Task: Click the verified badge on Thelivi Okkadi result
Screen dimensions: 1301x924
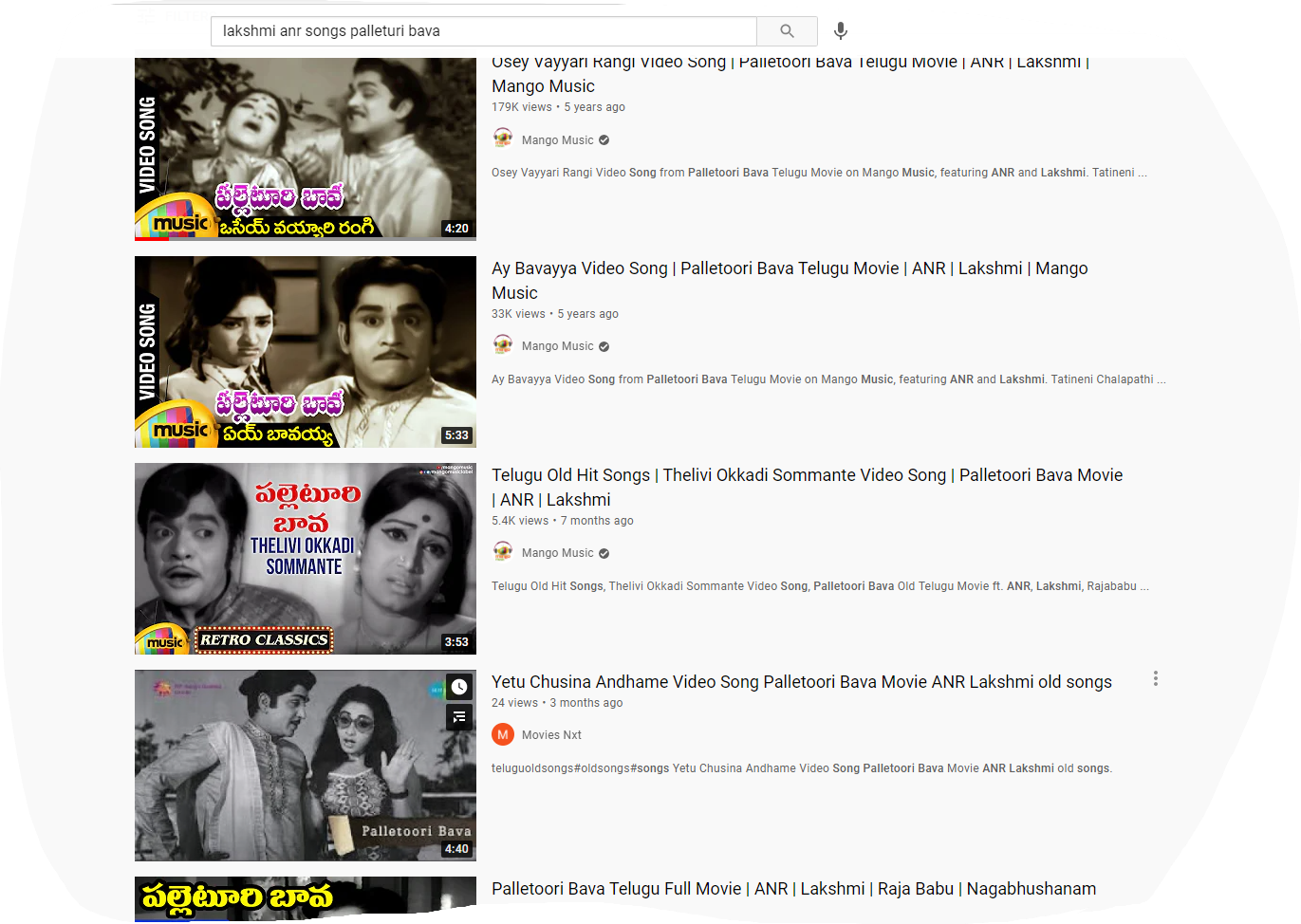Action: (x=604, y=552)
